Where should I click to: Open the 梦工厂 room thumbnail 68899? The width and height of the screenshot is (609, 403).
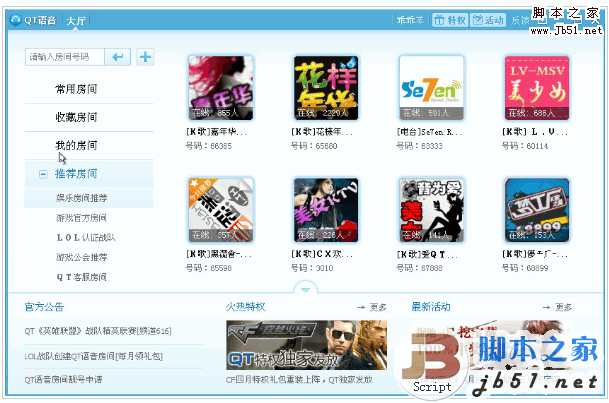537,210
